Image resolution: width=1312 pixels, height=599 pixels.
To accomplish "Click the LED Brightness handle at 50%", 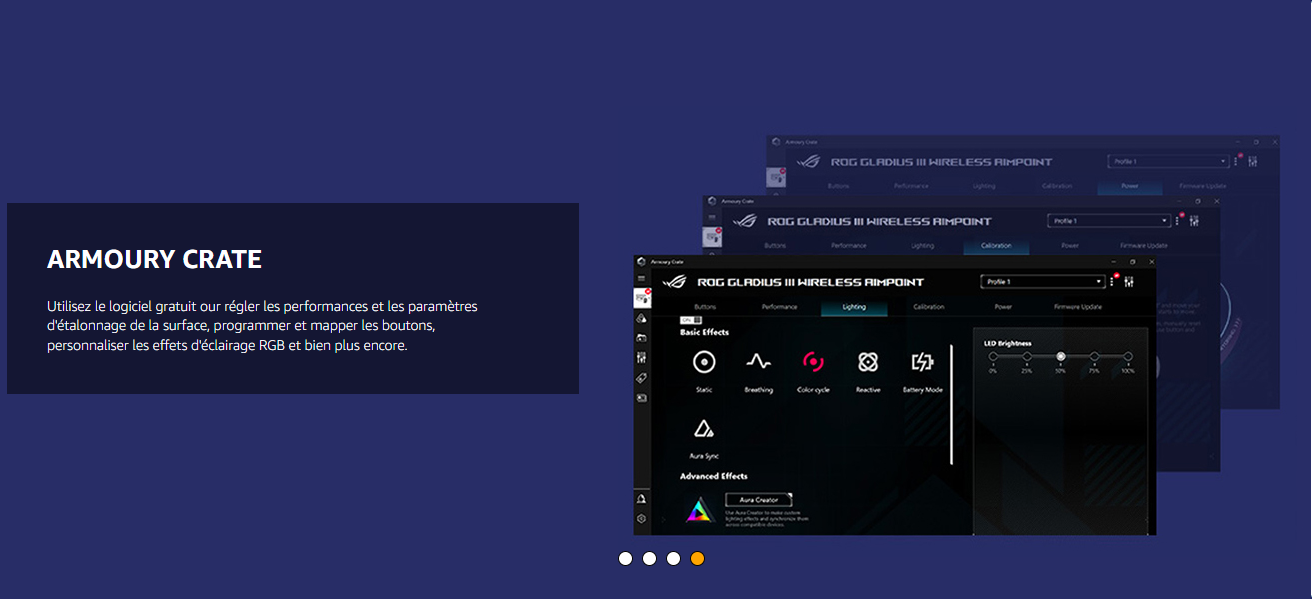I will click(1061, 356).
